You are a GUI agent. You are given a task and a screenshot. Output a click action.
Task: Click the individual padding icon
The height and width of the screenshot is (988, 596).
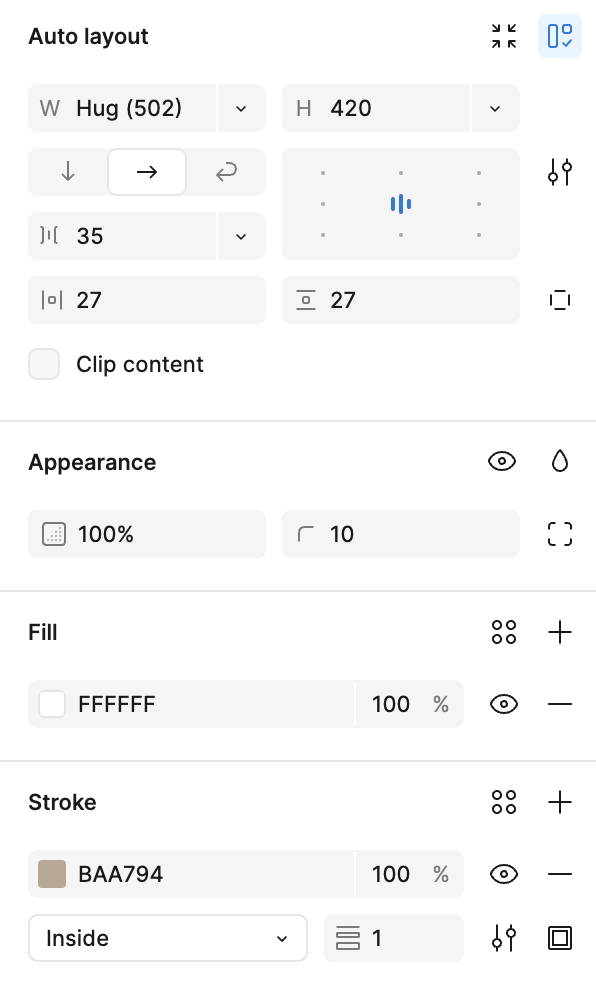(559, 300)
